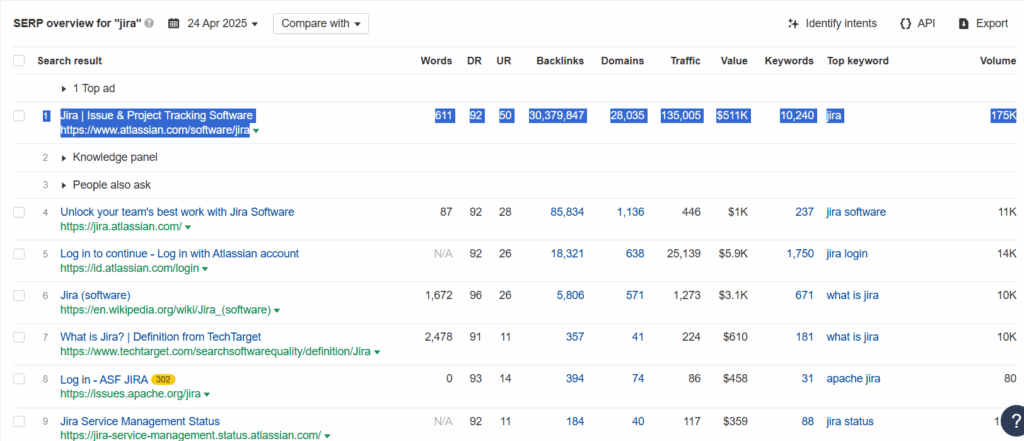Open 'Unlock your team's best work with Jira Software' link
Screen dimensions: 1024x441
coord(177,212)
